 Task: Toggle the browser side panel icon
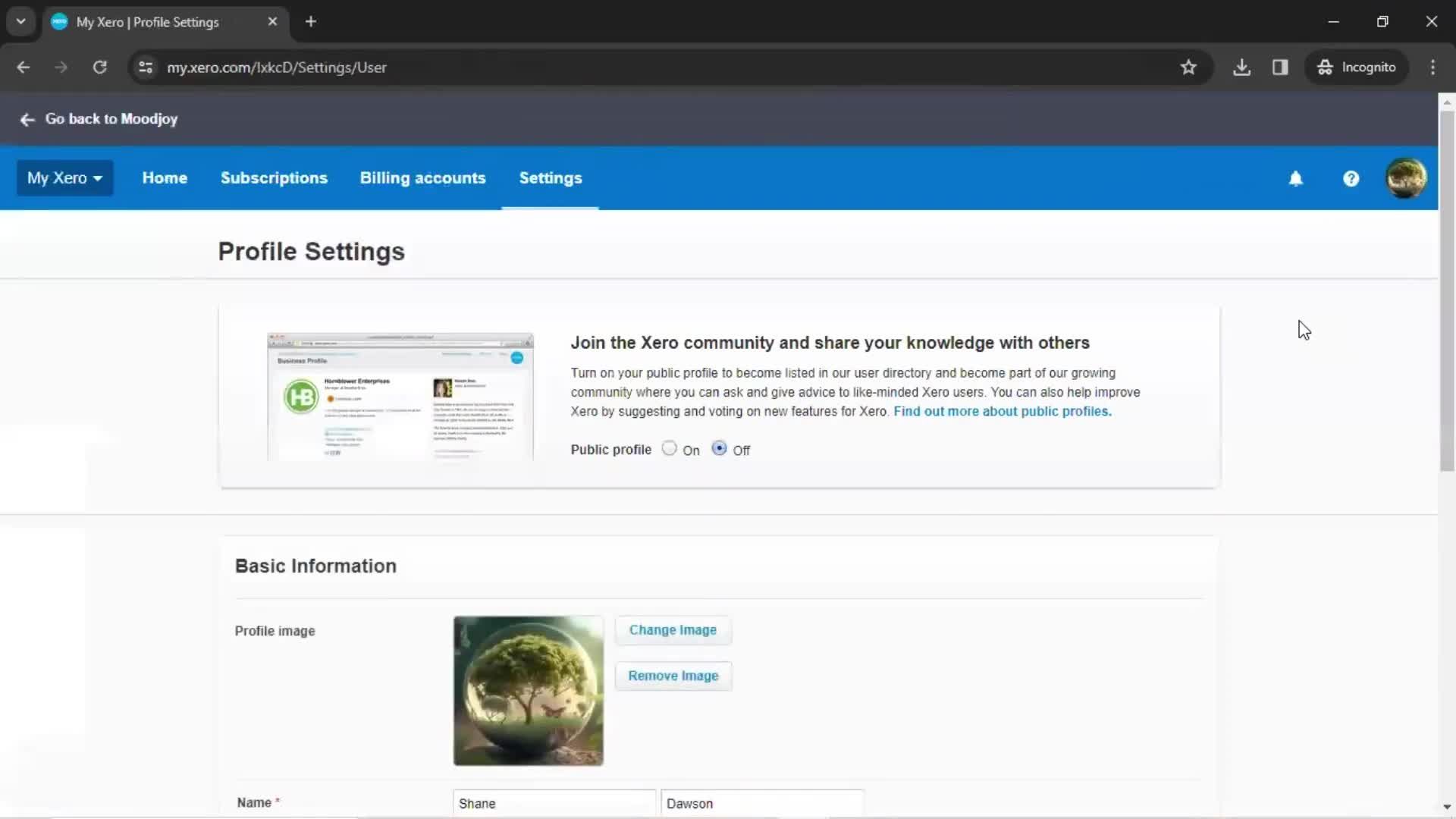pyautogui.click(x=1280, y=67)
